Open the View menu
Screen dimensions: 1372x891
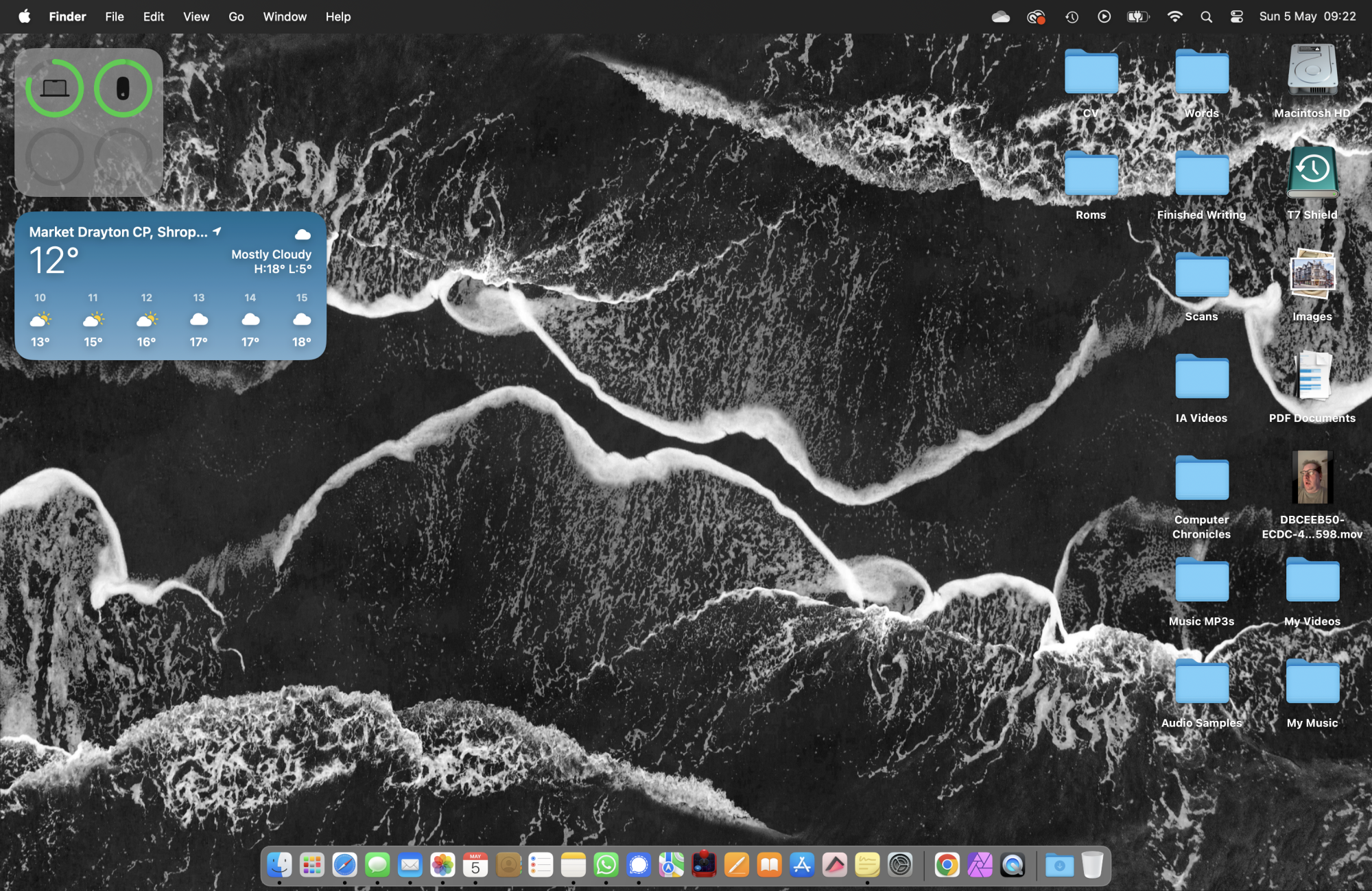[x=196, y=16]
